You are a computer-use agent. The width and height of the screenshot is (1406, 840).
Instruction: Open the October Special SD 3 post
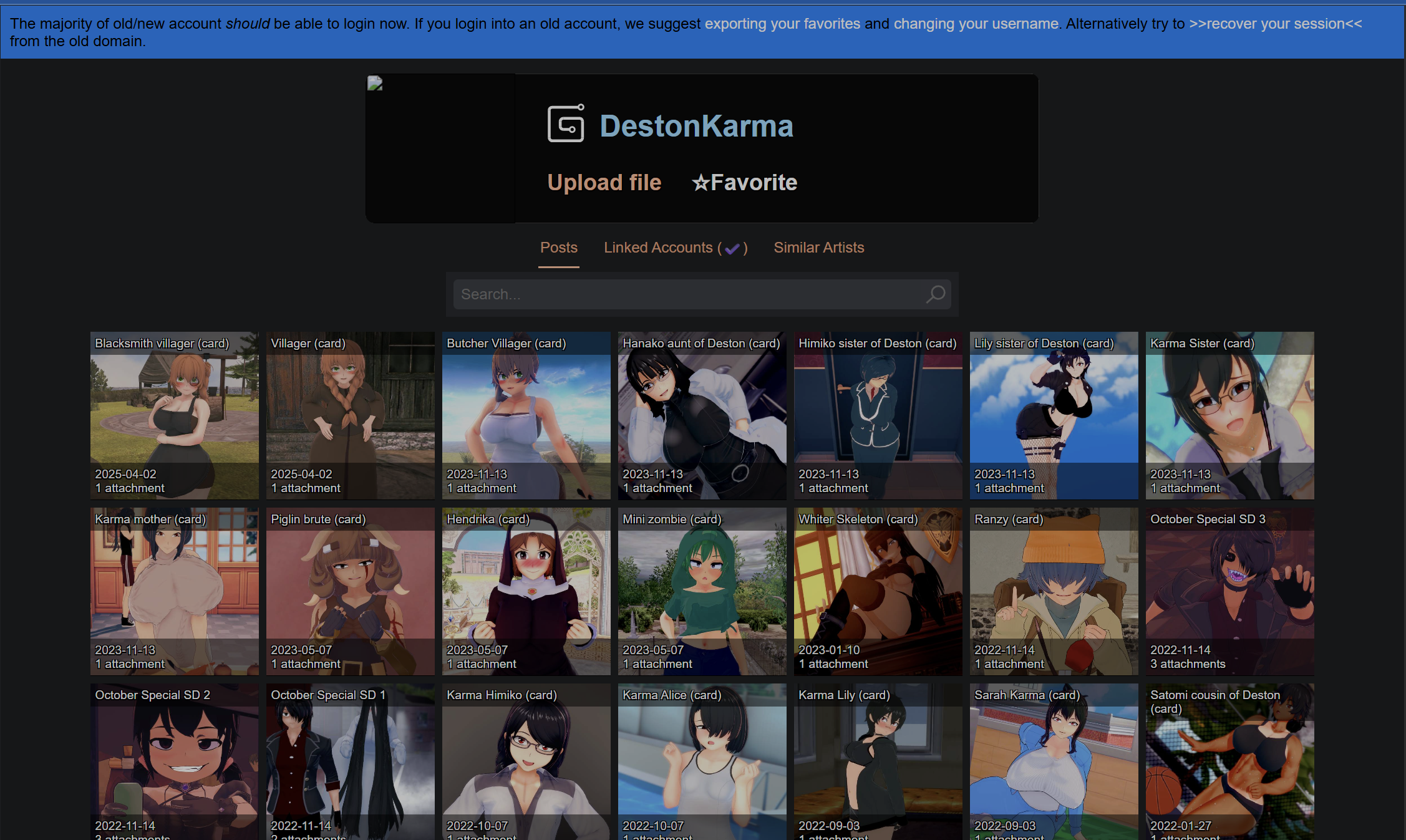pos(1229,591)
